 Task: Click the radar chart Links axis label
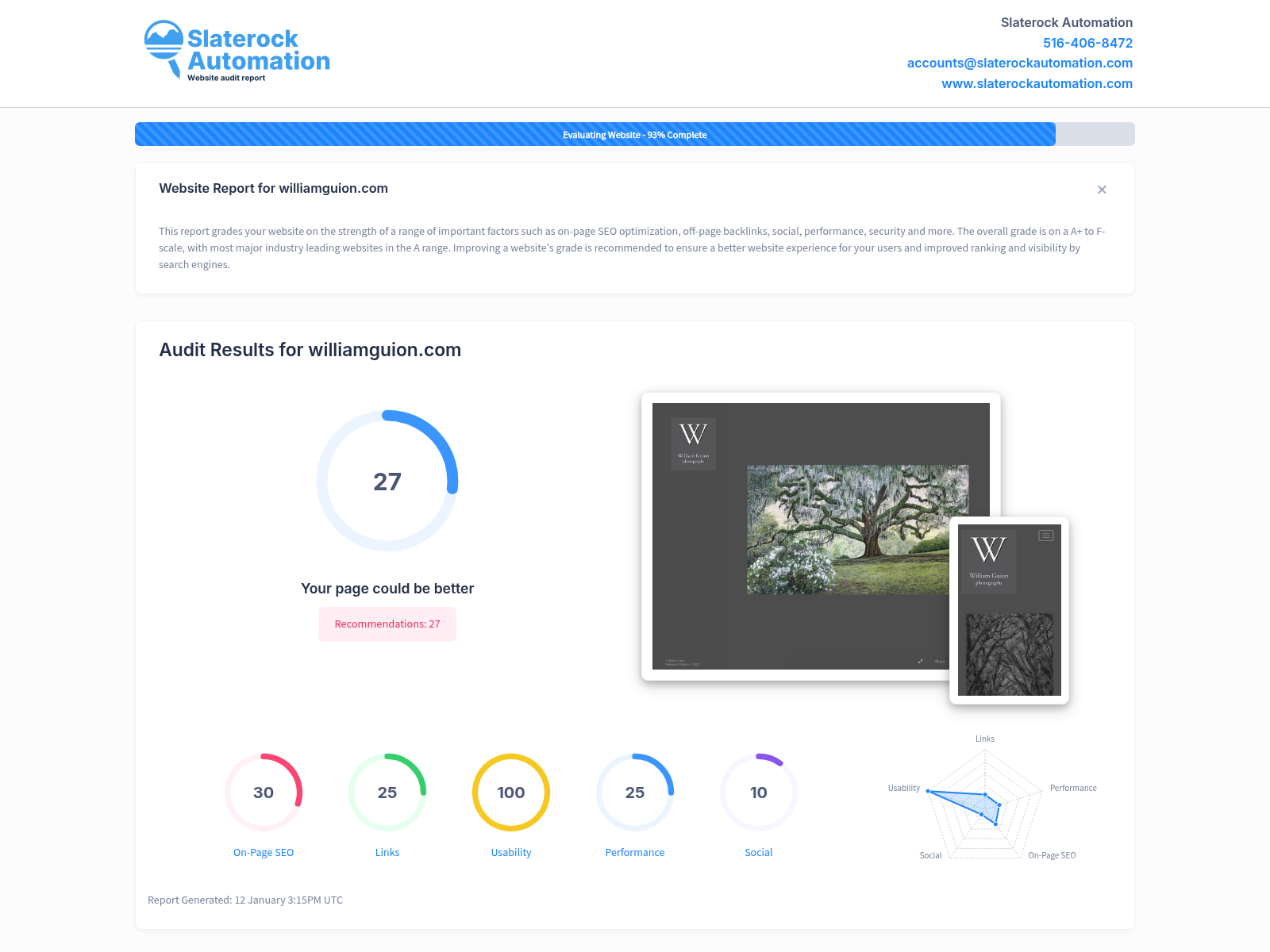pos(985,739)
